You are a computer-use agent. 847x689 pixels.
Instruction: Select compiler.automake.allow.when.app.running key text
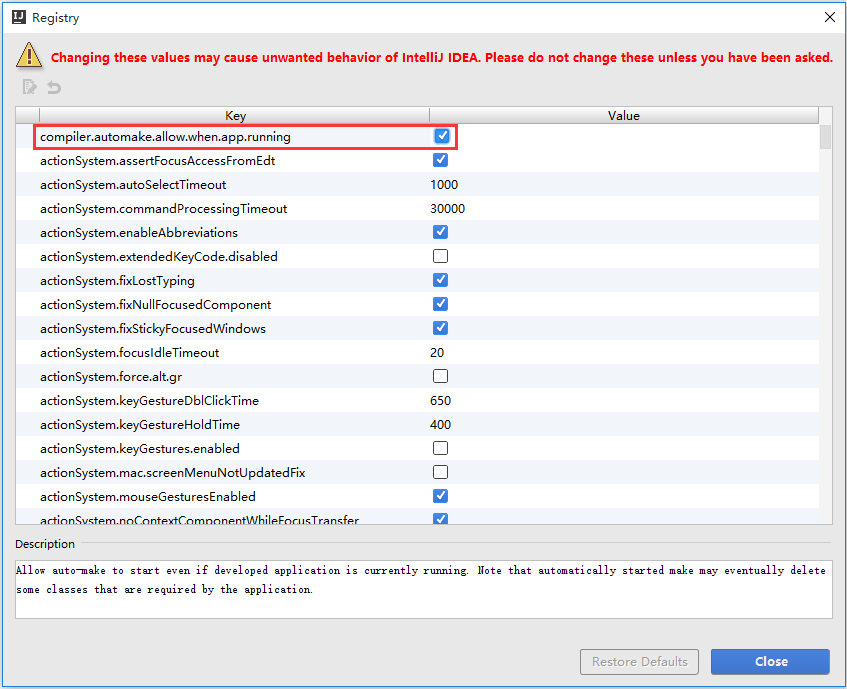point(165,137)
